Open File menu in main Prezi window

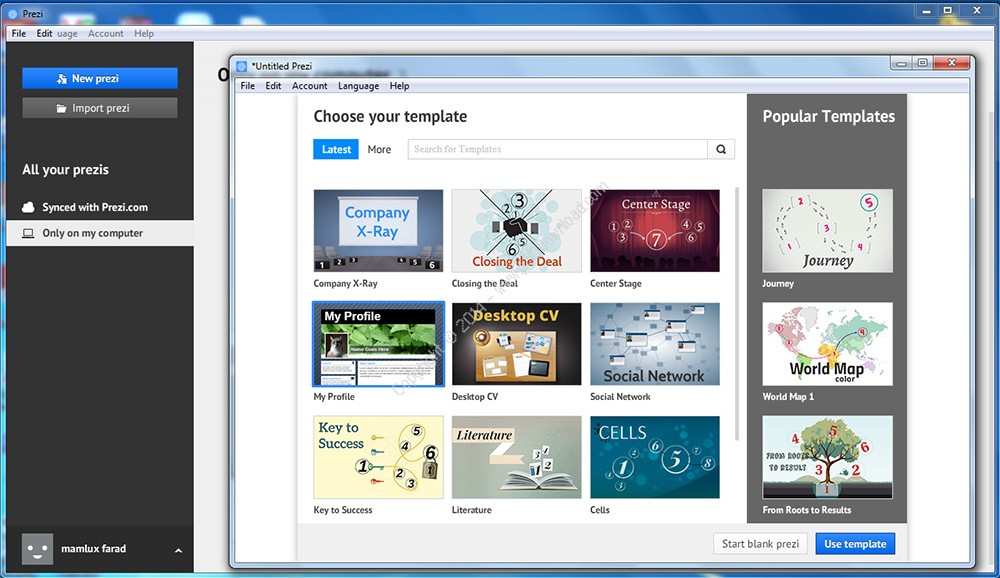(x=18, y=33)
